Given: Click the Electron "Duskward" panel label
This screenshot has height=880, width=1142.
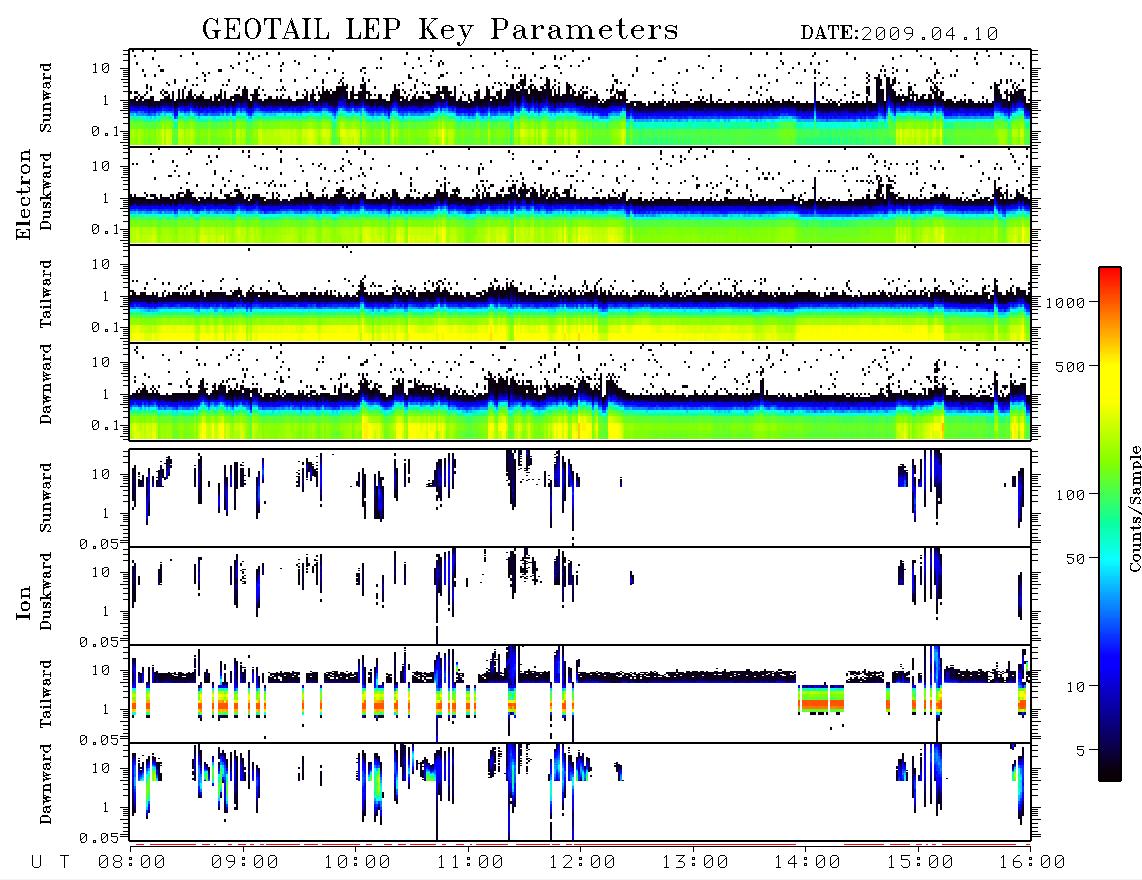Looking at the screenshot, I should tap(46, 191).
